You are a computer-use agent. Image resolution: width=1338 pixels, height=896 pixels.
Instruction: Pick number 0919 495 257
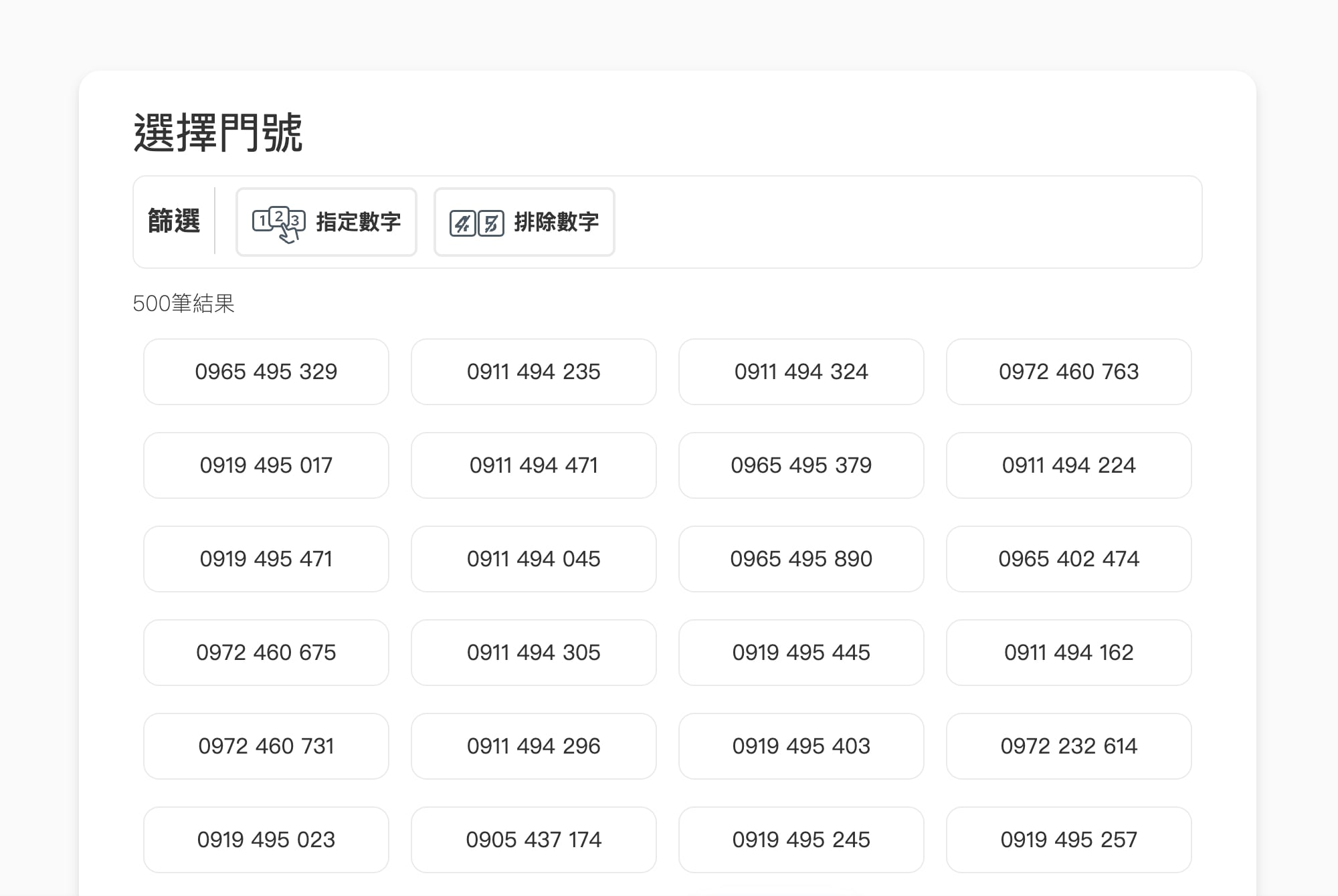[1069, 840]
